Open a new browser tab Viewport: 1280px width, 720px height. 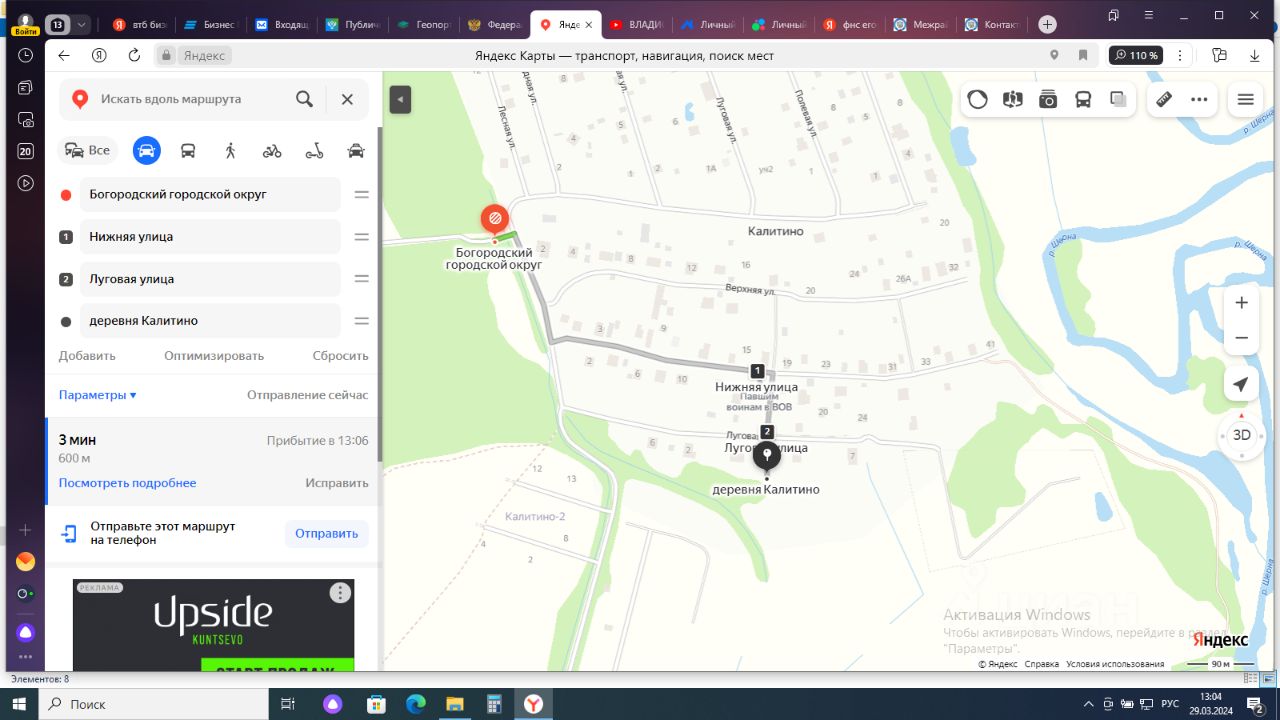(x=1047, y=24)
